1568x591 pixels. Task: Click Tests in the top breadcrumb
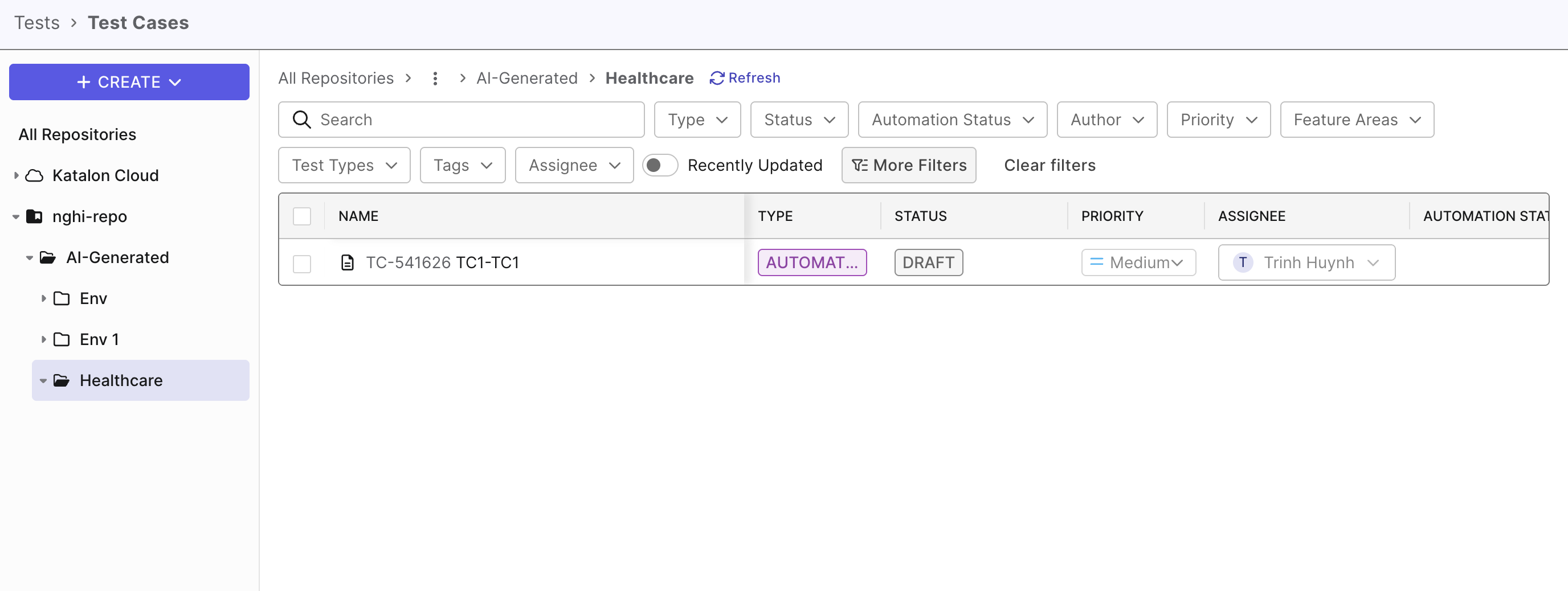click(x=37, y=23)
